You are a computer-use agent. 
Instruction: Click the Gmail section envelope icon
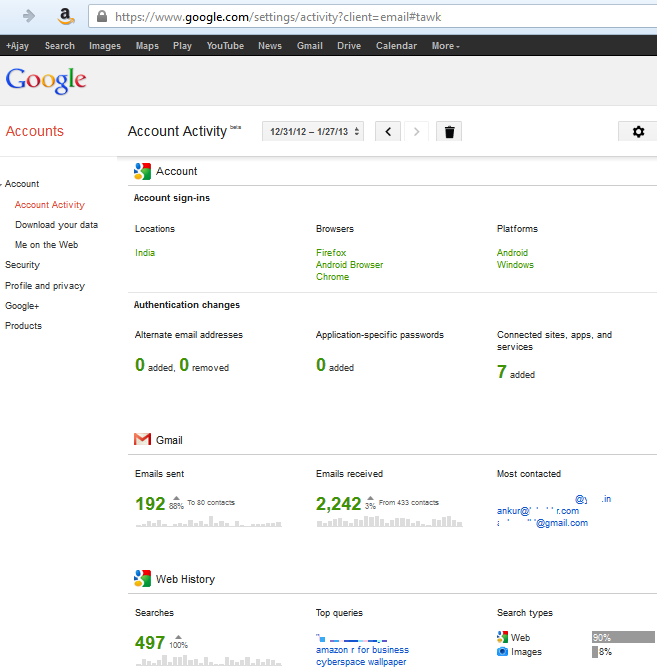(142, 440)
